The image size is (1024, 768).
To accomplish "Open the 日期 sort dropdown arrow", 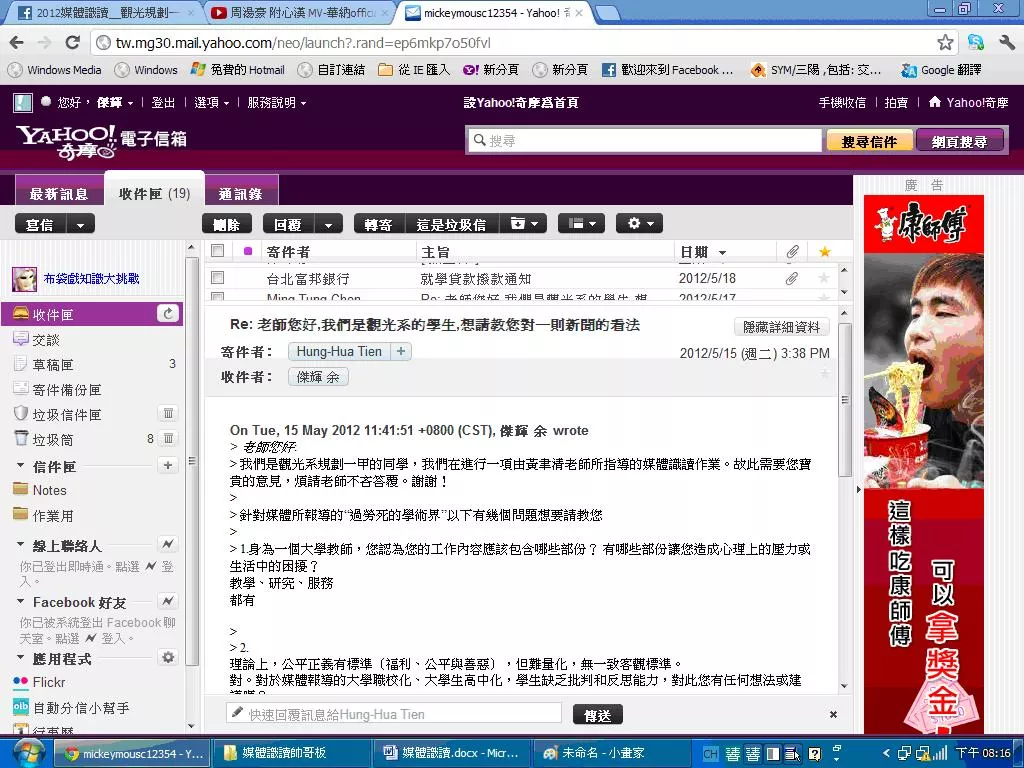I will (722, 253).
